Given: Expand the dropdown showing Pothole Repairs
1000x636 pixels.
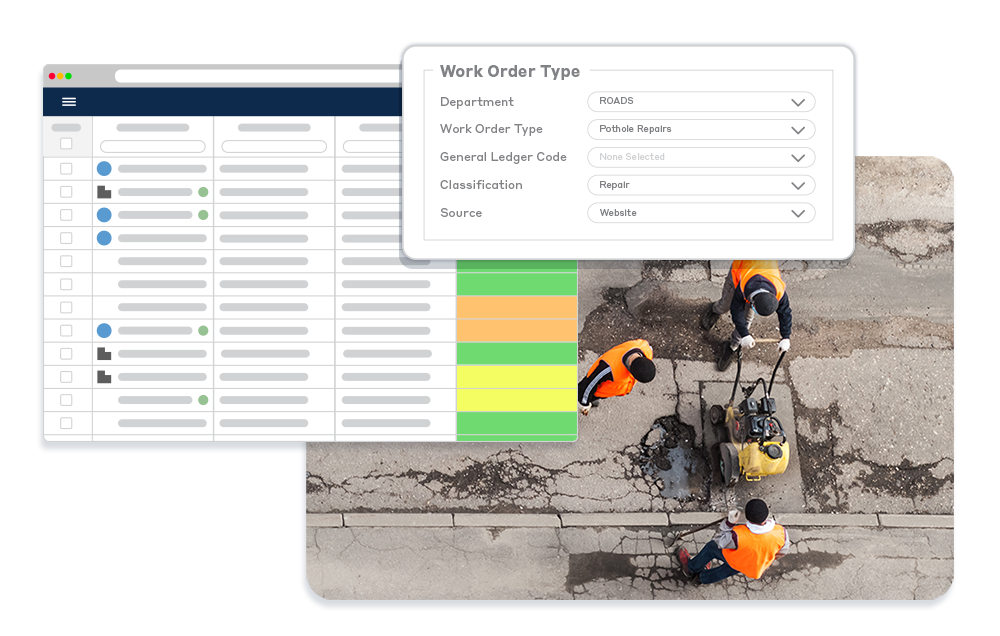Looking at the screenshot, I should [701, 129].
